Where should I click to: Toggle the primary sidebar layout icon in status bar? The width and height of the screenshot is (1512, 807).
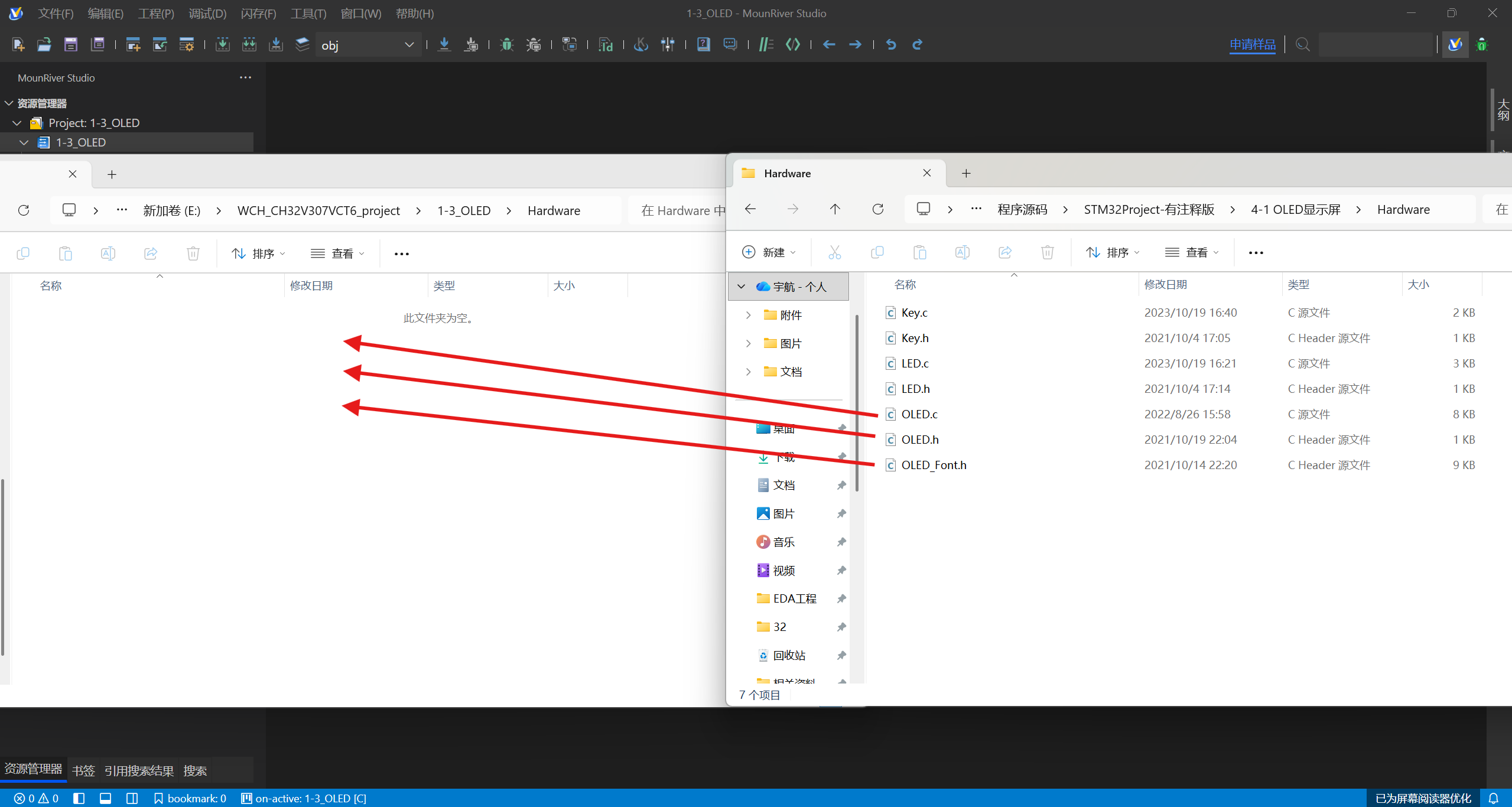79,798
